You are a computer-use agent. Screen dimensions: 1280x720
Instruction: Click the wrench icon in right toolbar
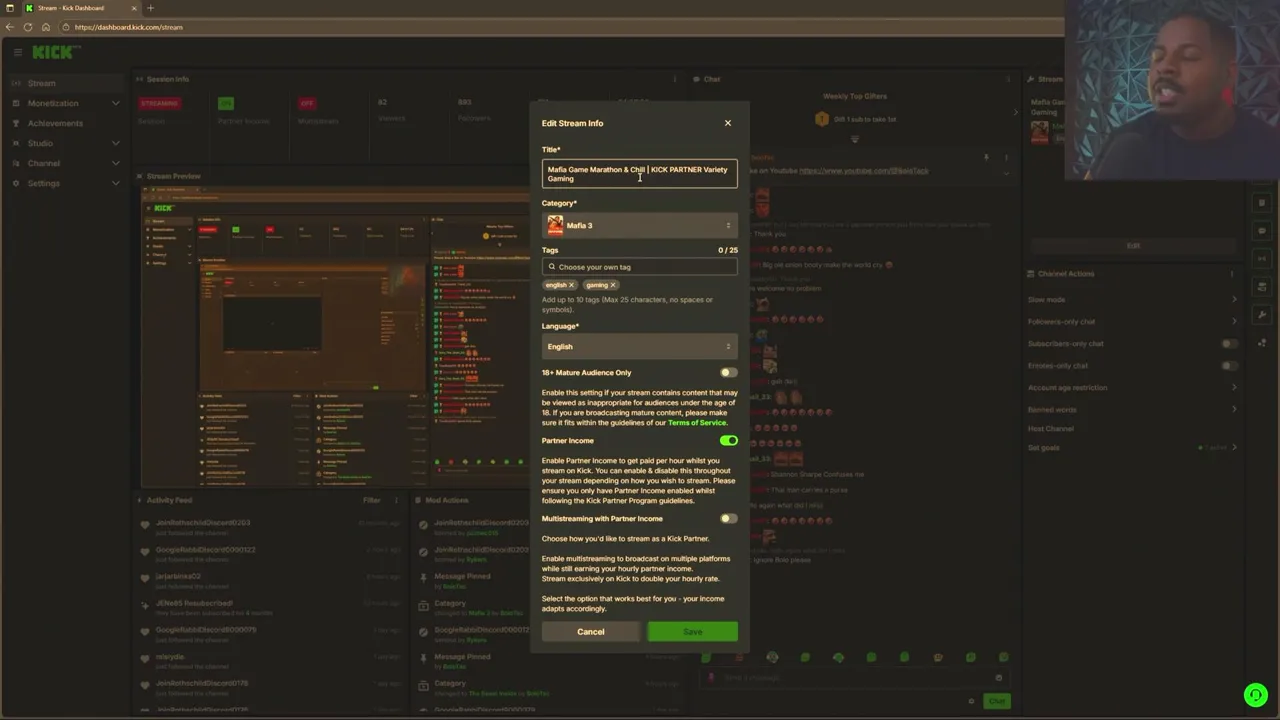pos(1262,315)
